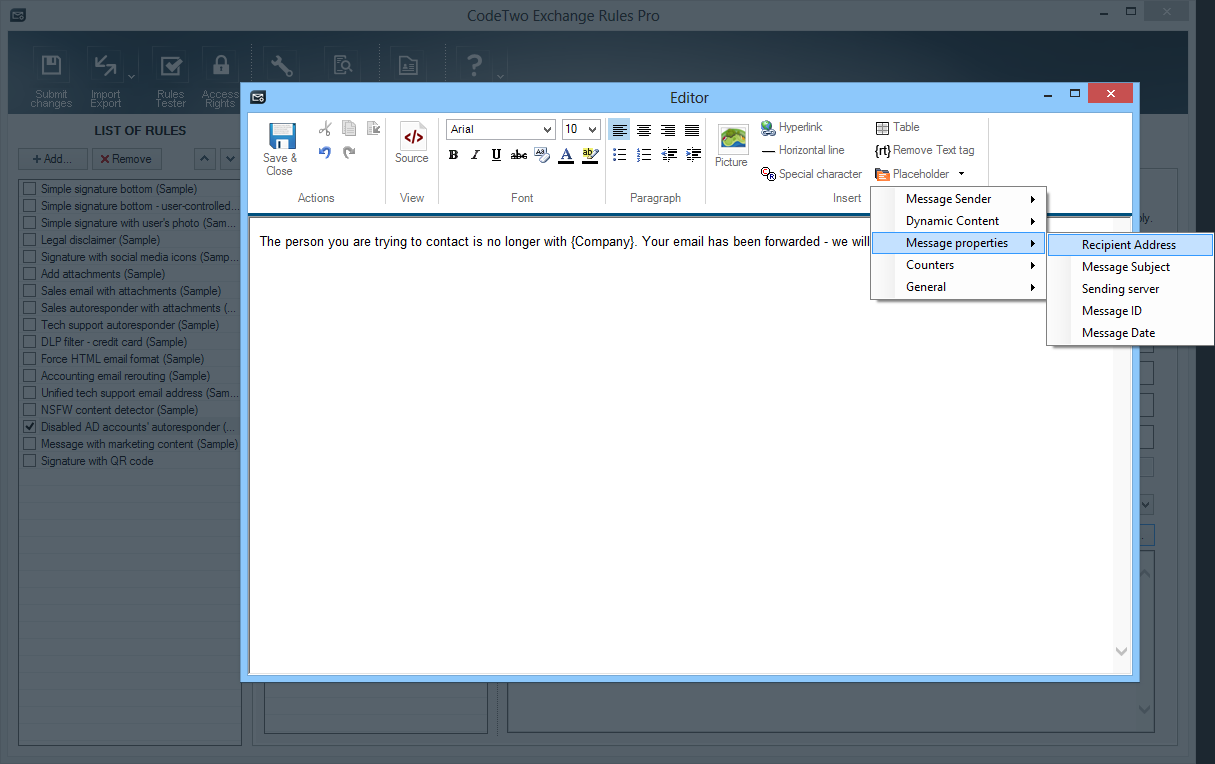
Task: Insert a Picture
Action: point(731,145)
